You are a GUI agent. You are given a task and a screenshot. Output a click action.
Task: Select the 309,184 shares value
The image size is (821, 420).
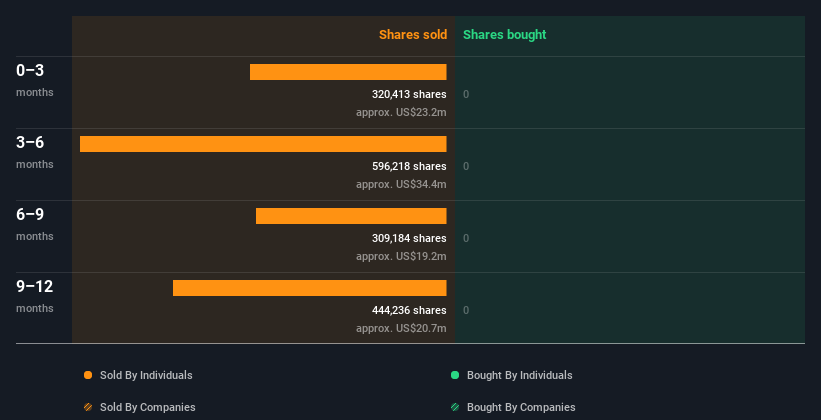[x=409, y=238]
